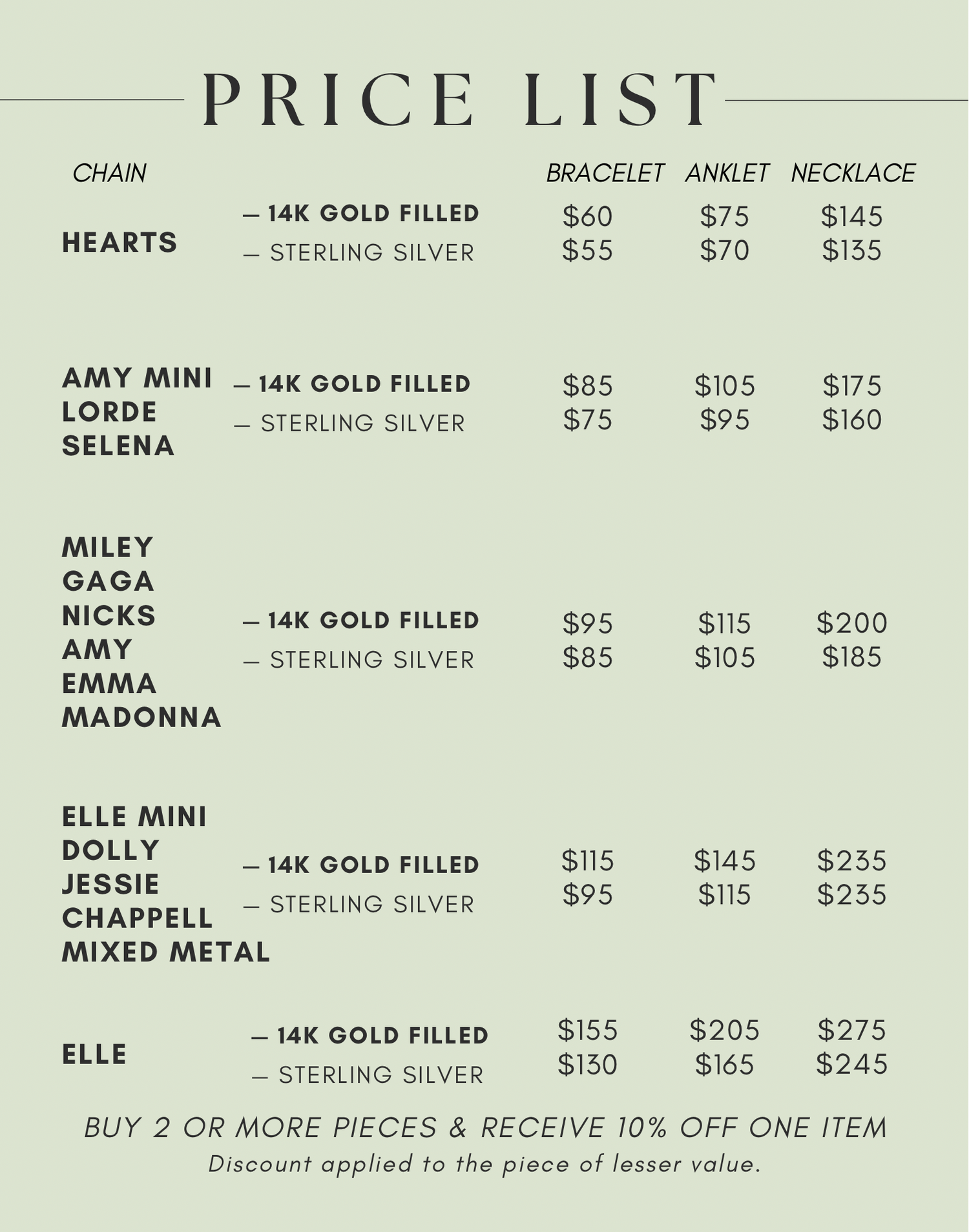Click the MIXED METAL chain label
The image size is (969, 1232).
pyautogui.click(x=166, y=952)
